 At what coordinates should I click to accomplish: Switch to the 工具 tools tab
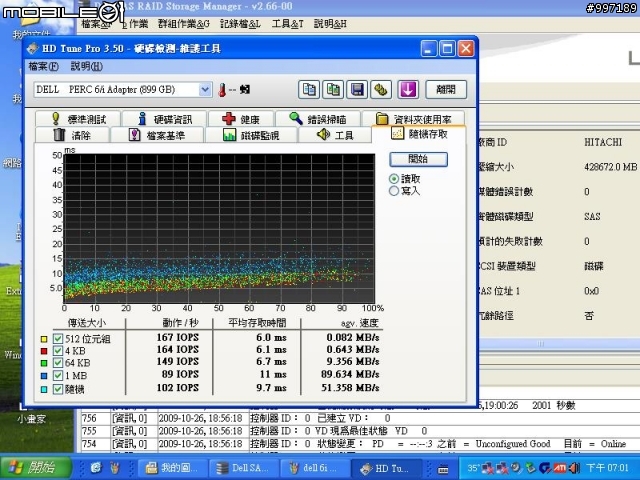pyautogui.click(x=335, y=135)
